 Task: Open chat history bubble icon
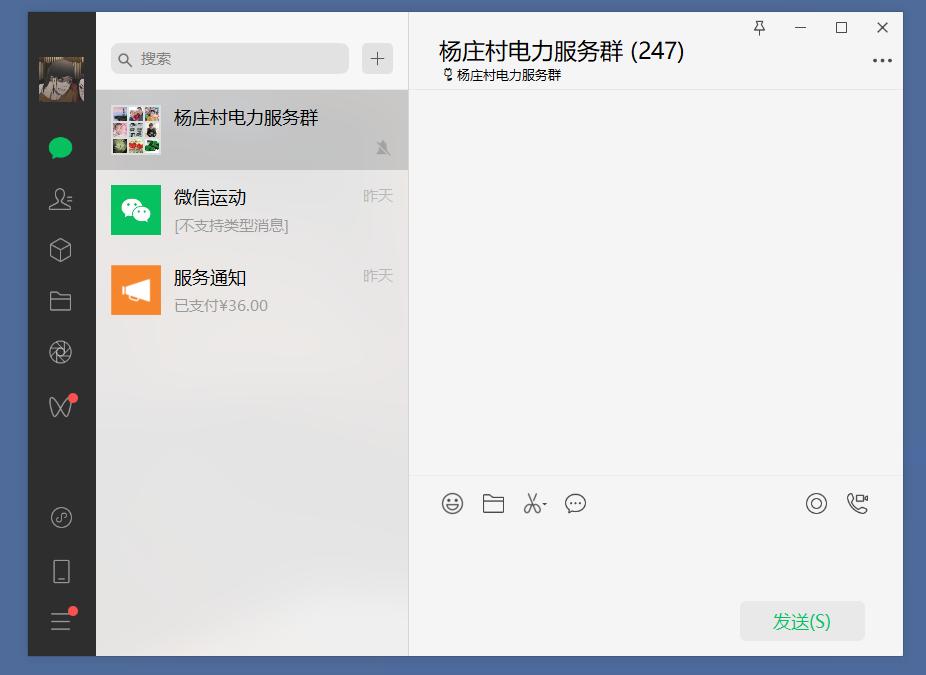point(575,504)
